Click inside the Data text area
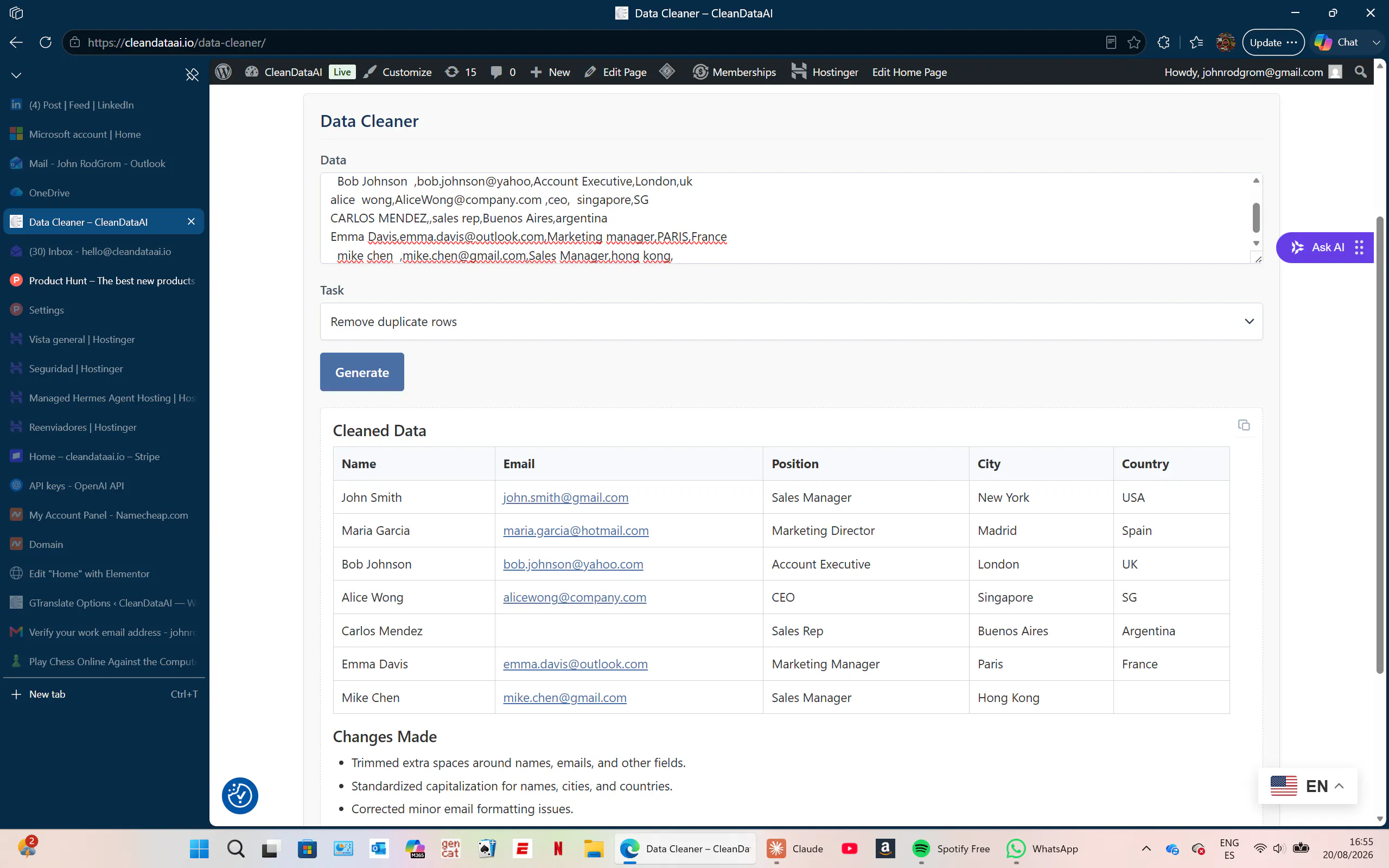The image size is (1389, 868). point(785,218)
